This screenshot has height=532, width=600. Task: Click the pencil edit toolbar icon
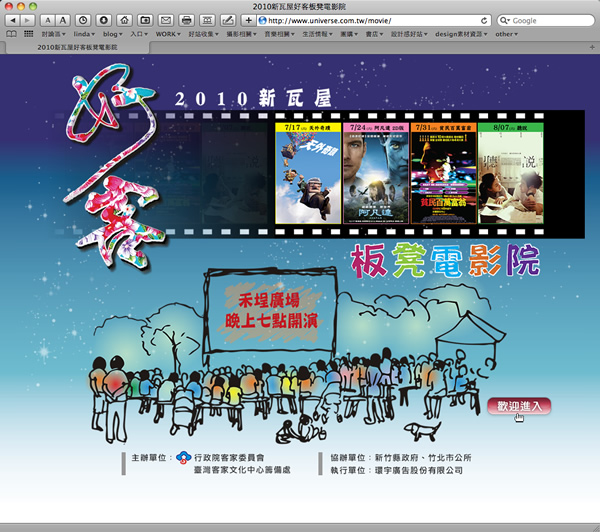pos(228,20)
